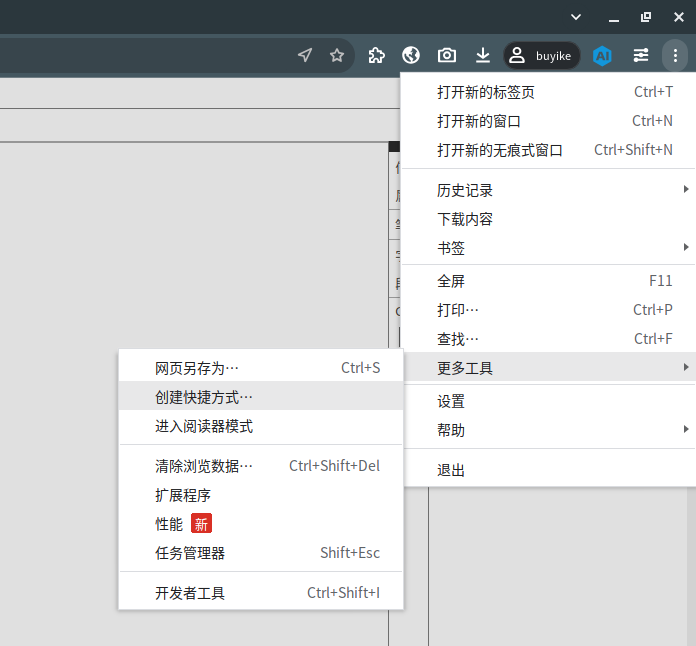This screenshot has width=696, height=646.
Task: Open 性能 from the submenu
Action: pos(261,524)
